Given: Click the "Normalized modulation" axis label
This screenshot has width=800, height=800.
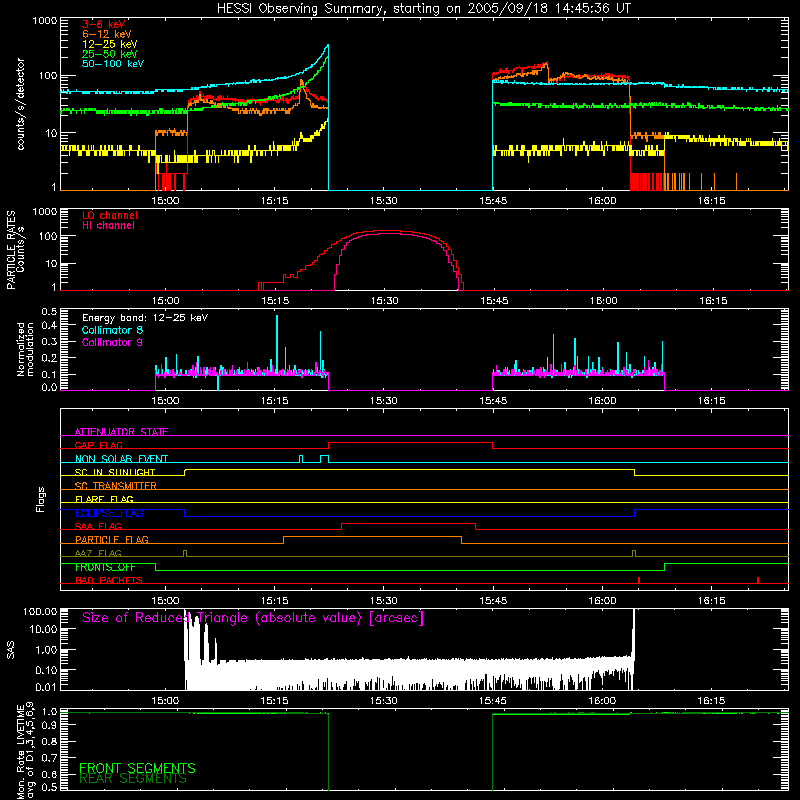Looking at the screenshot, I should tap(25, 349).
